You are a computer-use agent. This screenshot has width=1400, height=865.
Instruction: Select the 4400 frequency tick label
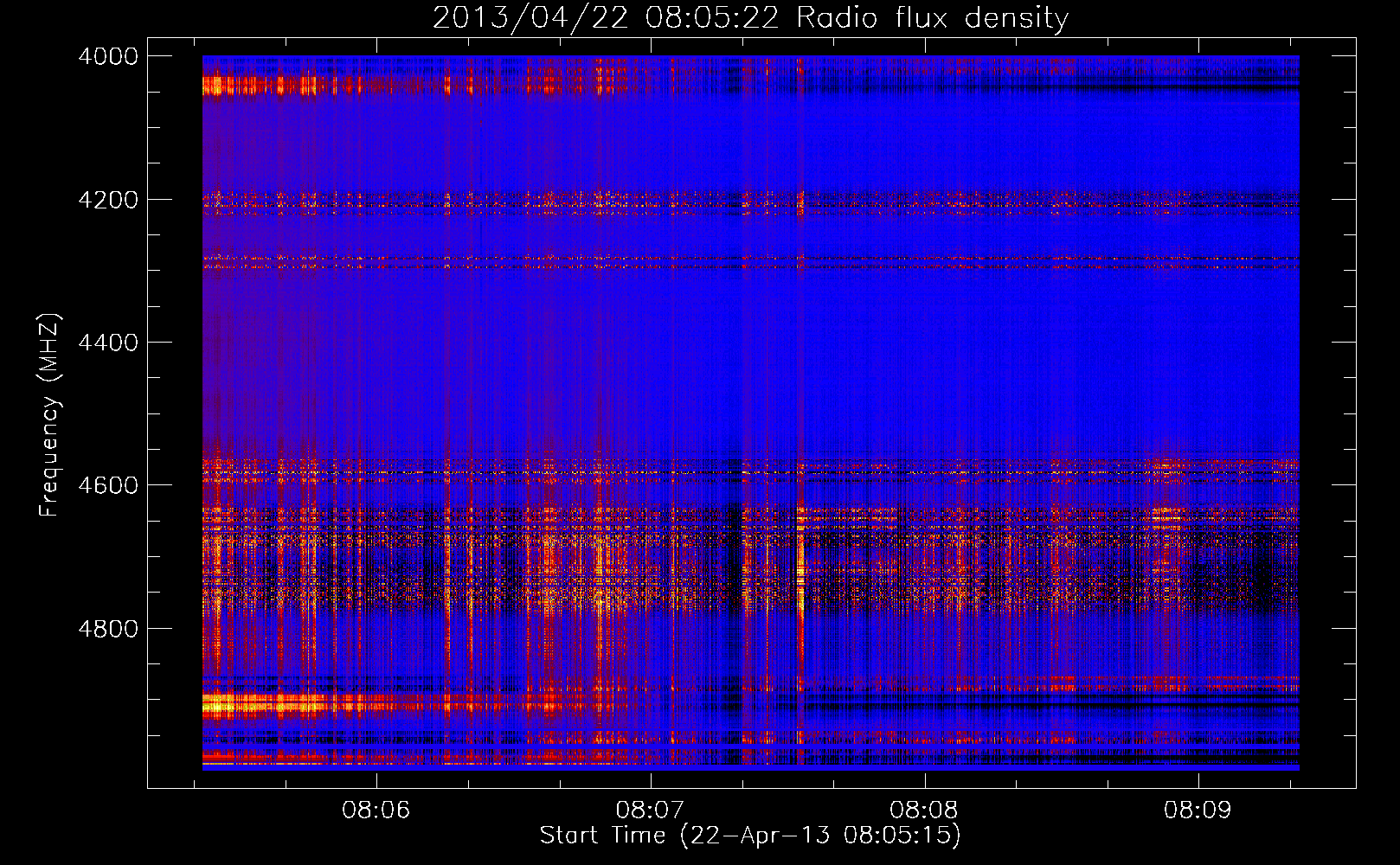coord(108,343)
